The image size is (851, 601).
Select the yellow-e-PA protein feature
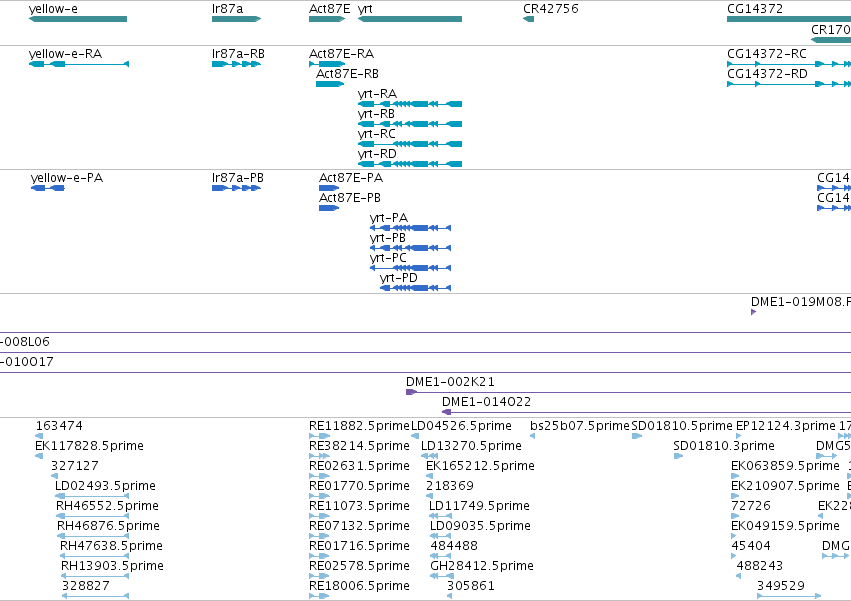pos(48,188)
